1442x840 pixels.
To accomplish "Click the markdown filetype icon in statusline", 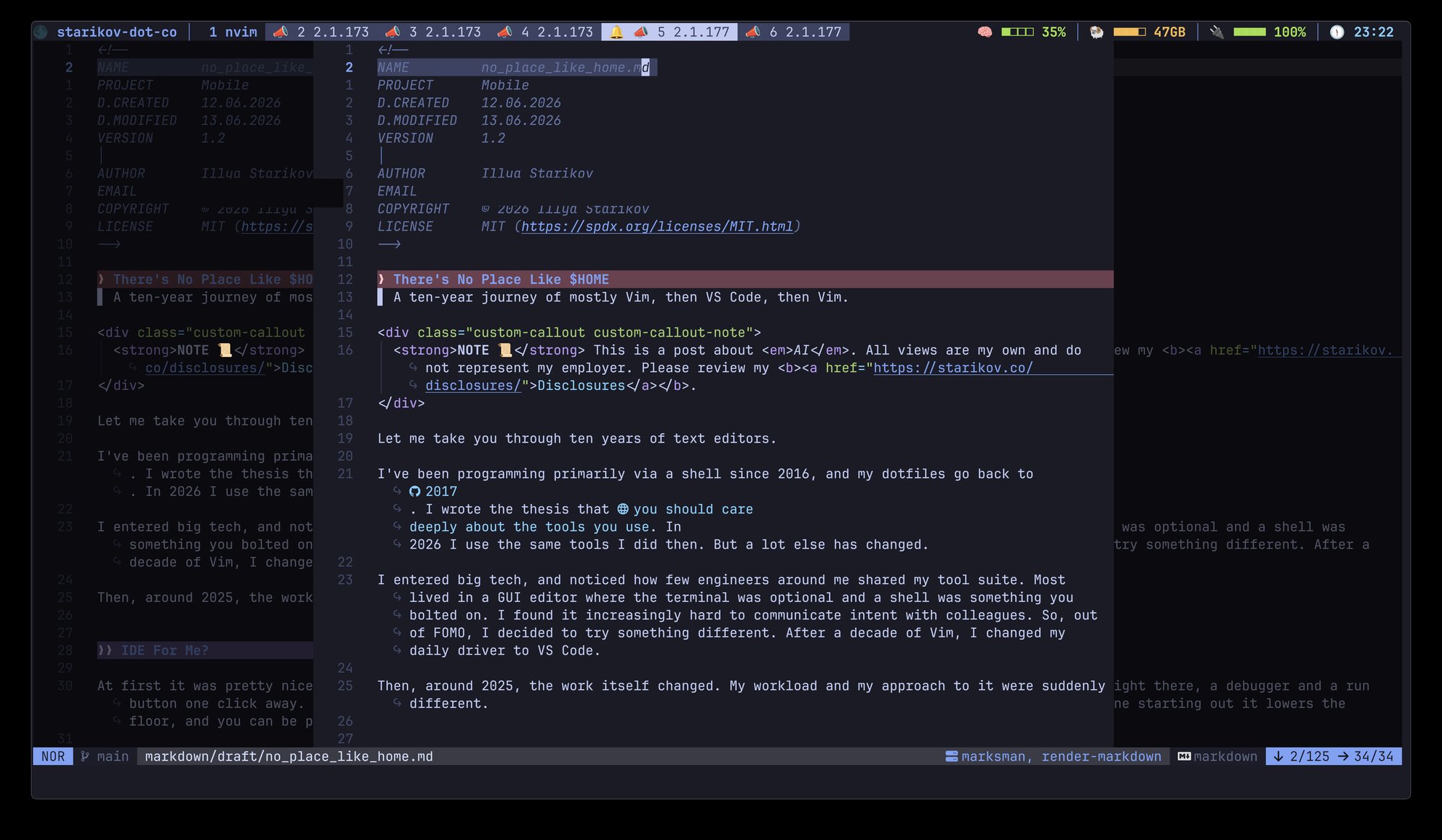I will click(1184, 756).
